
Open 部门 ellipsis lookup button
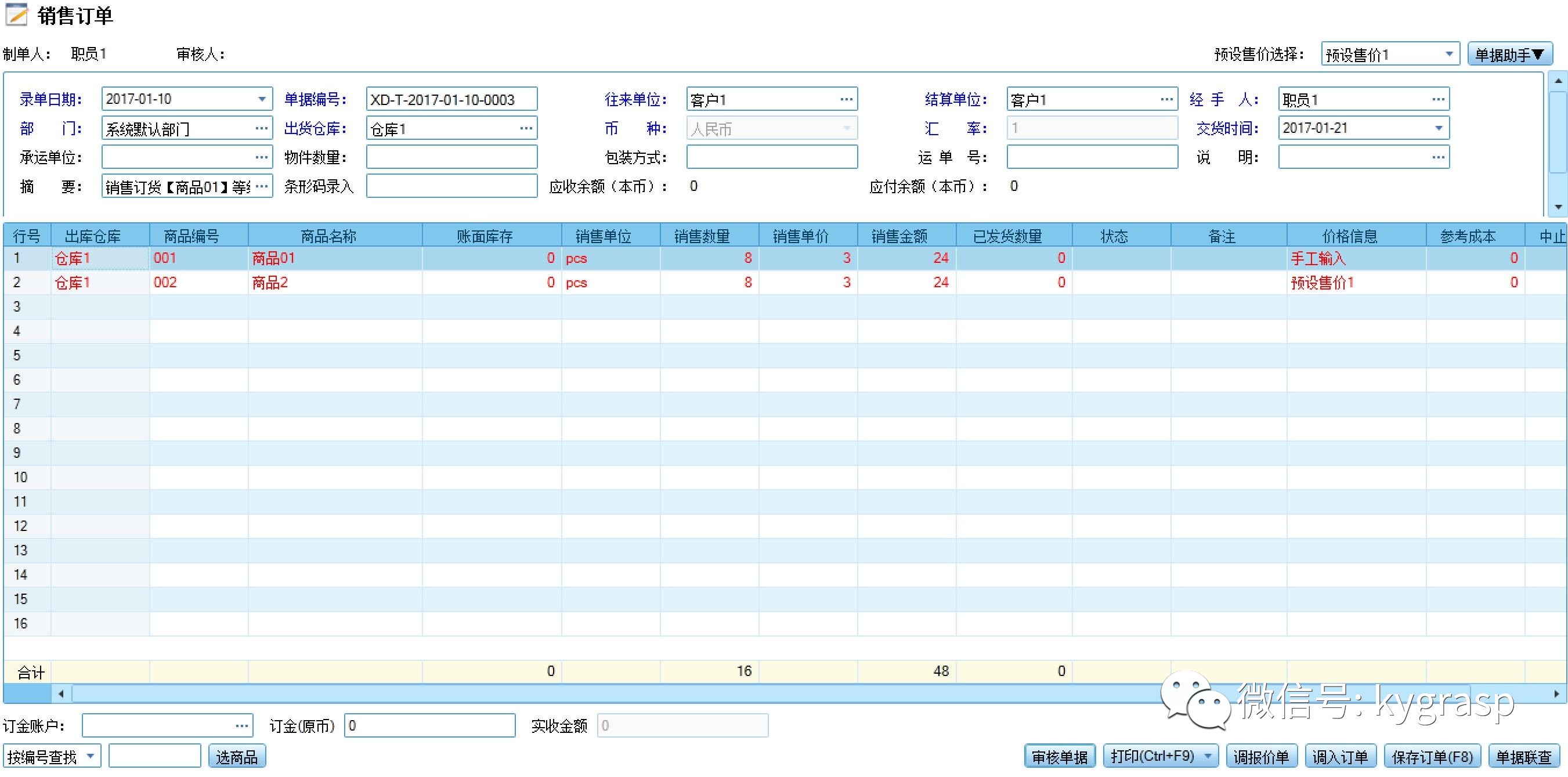click(x=261, y=128)
